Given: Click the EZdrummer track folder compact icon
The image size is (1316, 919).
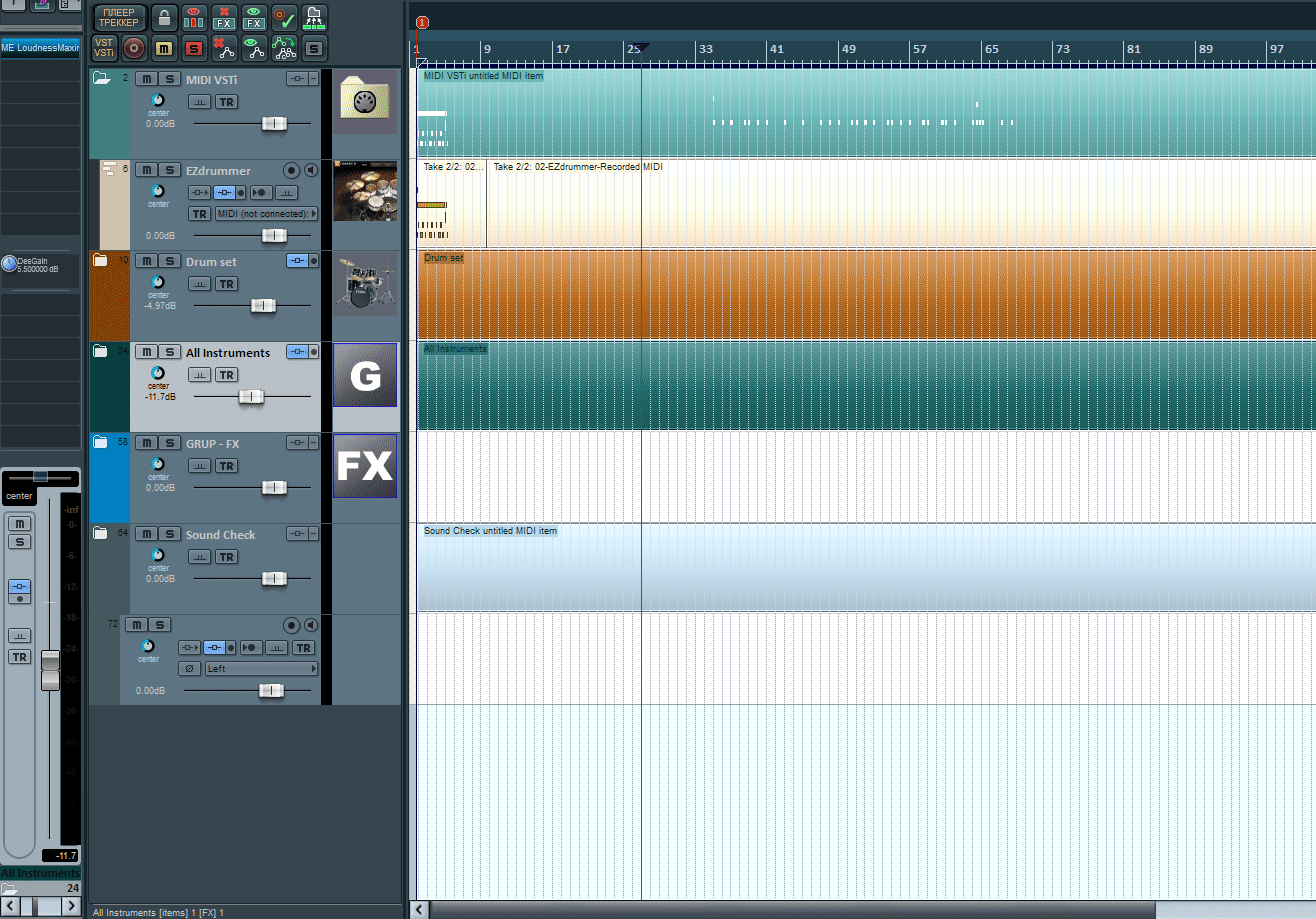Looking at the screenshot, I should 110,169.
